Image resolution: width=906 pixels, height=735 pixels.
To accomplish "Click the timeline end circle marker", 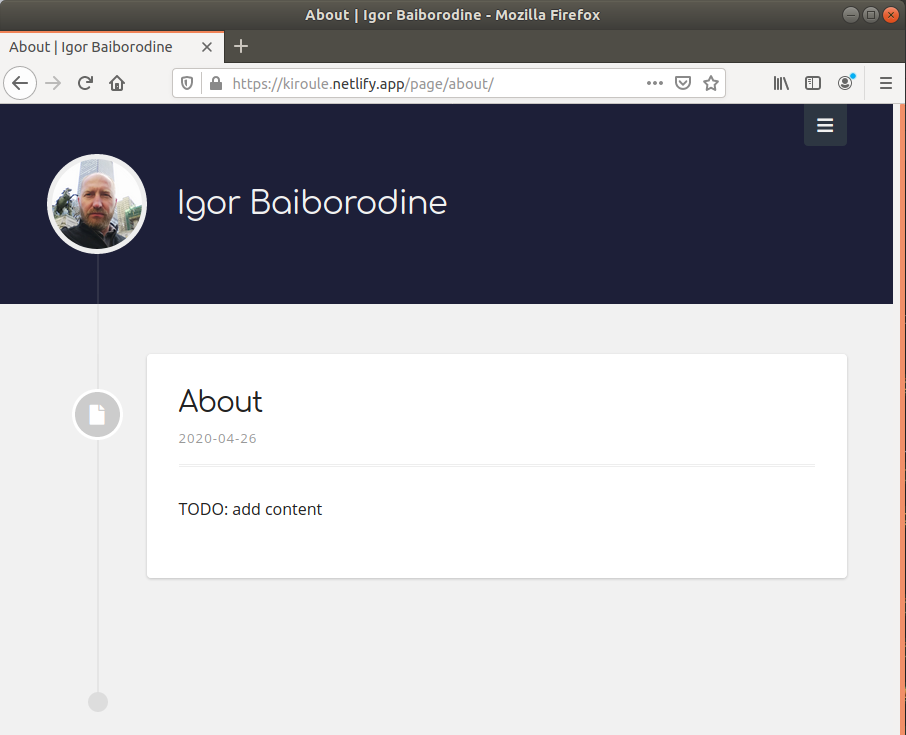I will click(98, 702).
